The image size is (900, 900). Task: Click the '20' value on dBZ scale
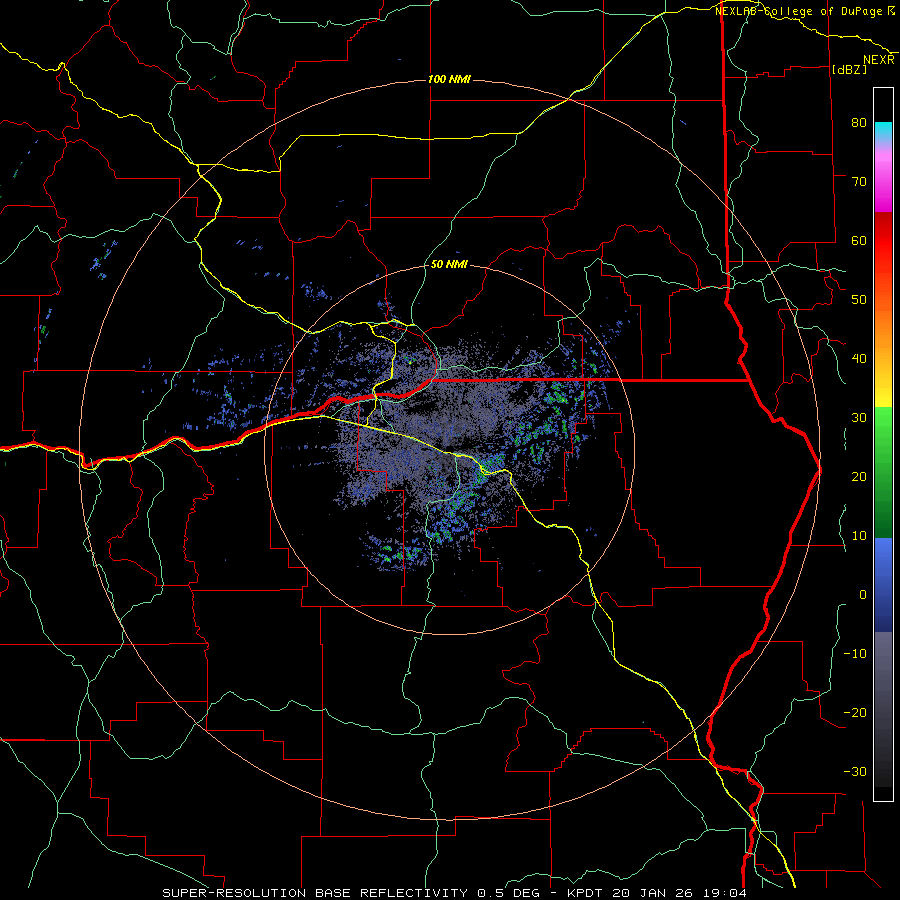tap(859, 476)
